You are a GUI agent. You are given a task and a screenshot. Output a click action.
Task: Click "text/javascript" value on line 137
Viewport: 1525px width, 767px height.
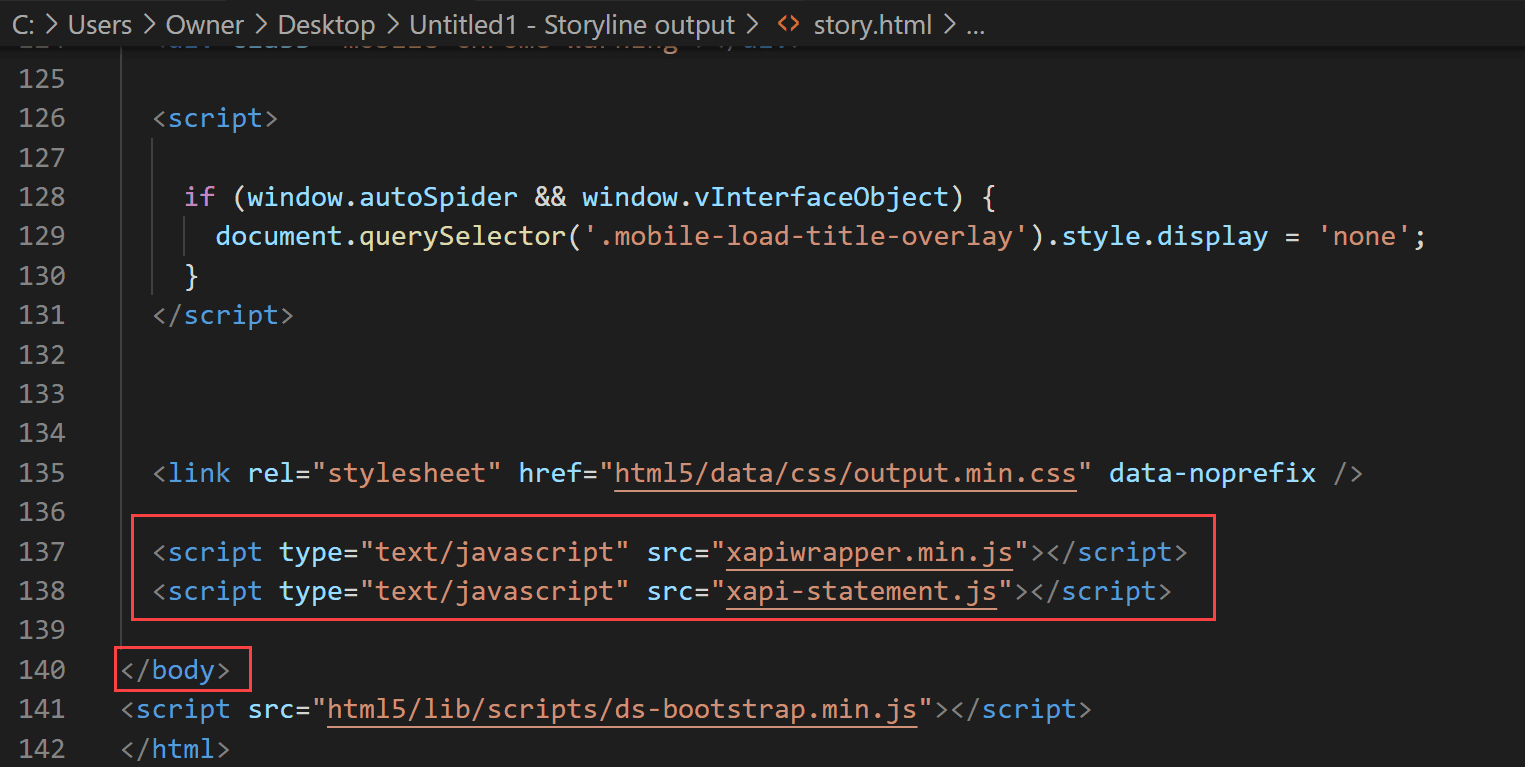pos(495,552)
